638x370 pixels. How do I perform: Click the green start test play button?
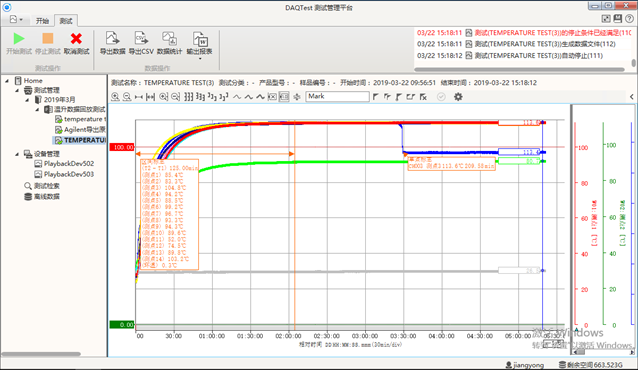19,39
